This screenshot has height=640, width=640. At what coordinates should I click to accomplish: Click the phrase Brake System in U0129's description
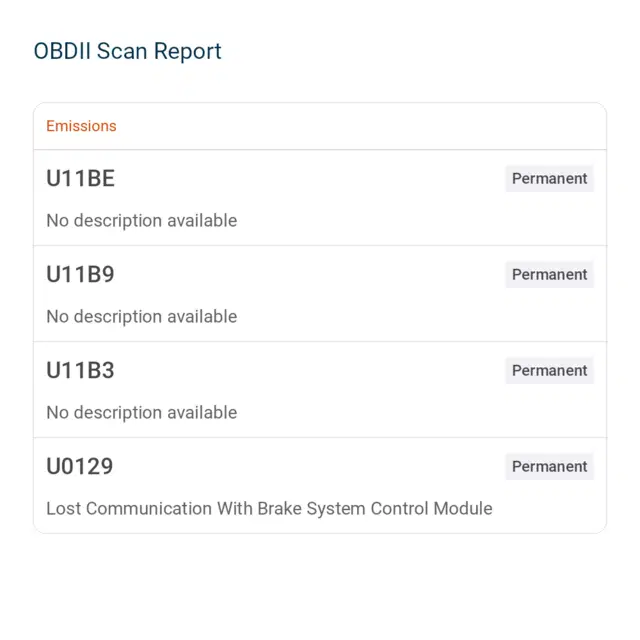(311, 509)
